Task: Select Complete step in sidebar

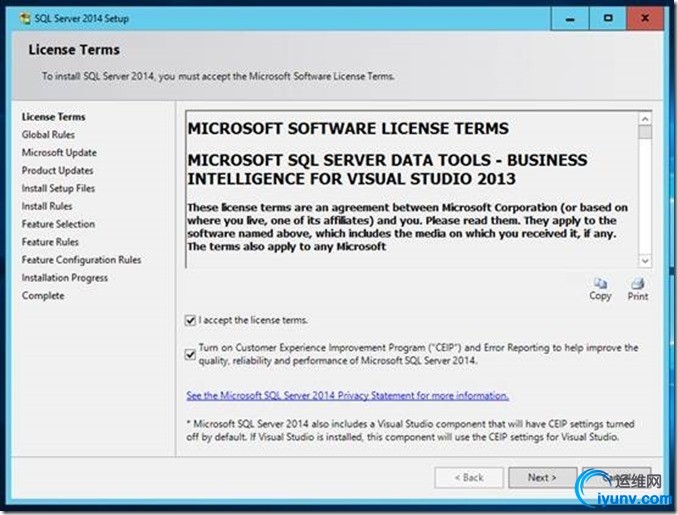Action: [43, 296]
